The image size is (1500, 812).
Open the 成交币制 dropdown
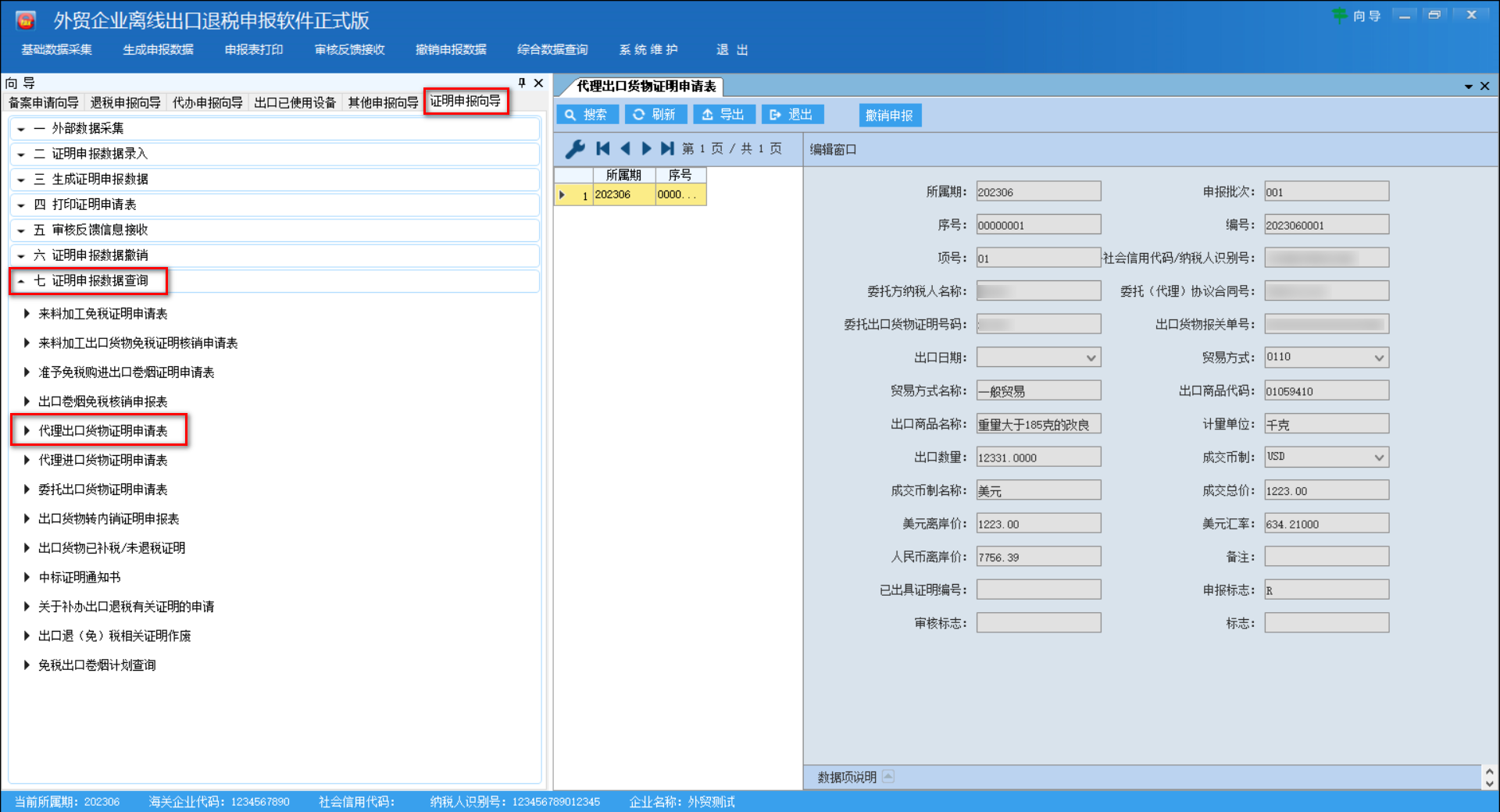pos(1379,458)
